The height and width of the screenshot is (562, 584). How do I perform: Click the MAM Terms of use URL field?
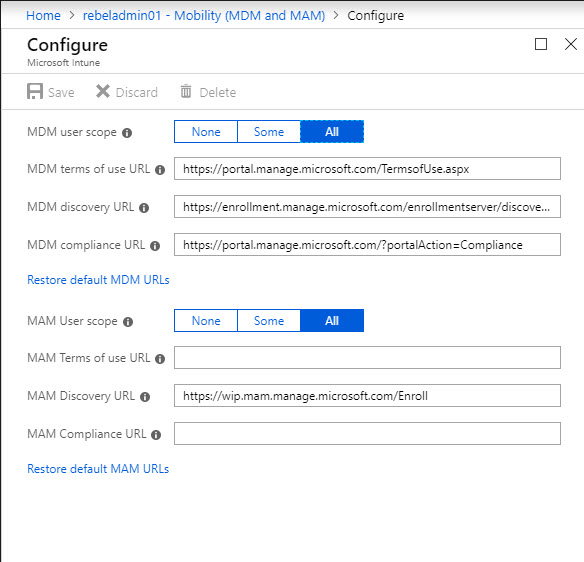[367, 358]
